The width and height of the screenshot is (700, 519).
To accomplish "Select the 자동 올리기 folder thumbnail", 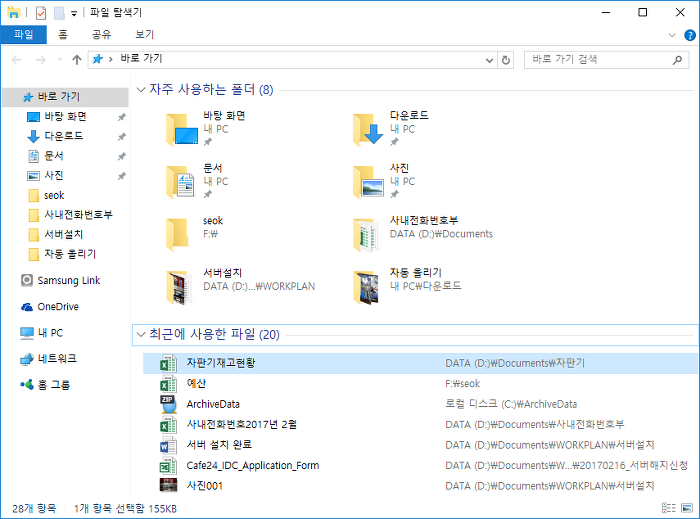I will (x=366, y=287).
